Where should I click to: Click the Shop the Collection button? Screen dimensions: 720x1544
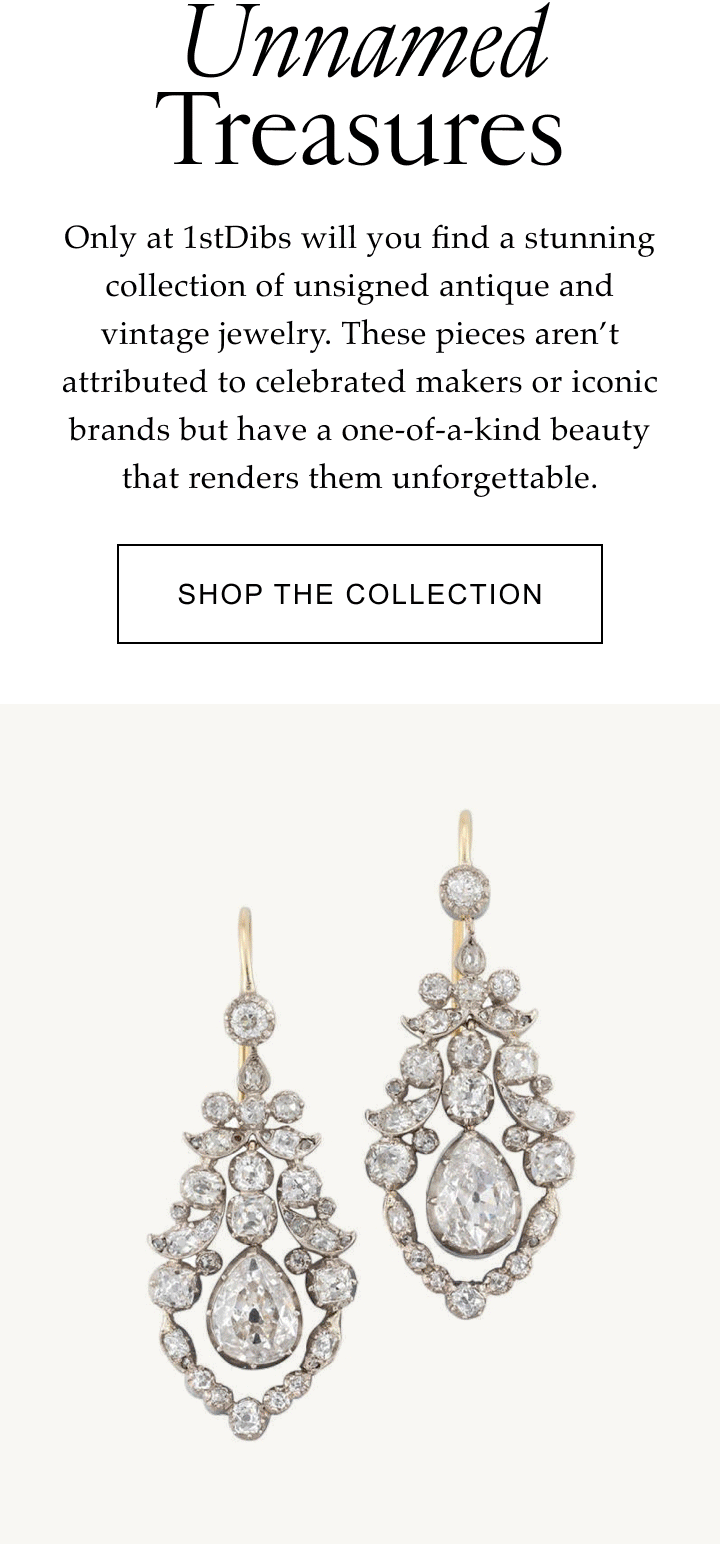click(x=360, y=594)
